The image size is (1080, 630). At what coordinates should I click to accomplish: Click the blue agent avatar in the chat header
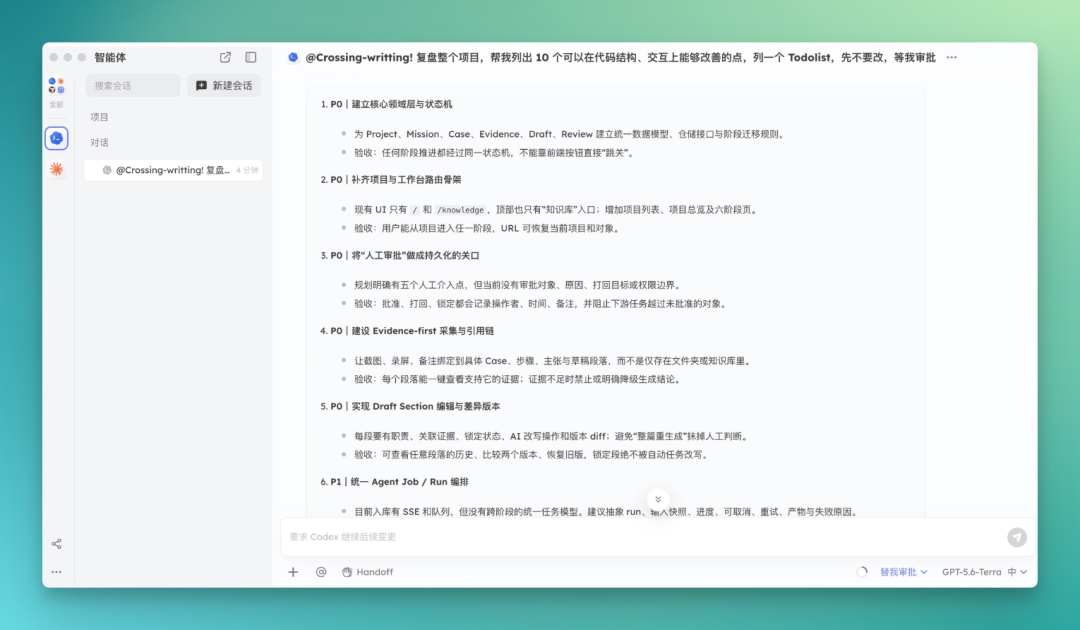[293, 57]
